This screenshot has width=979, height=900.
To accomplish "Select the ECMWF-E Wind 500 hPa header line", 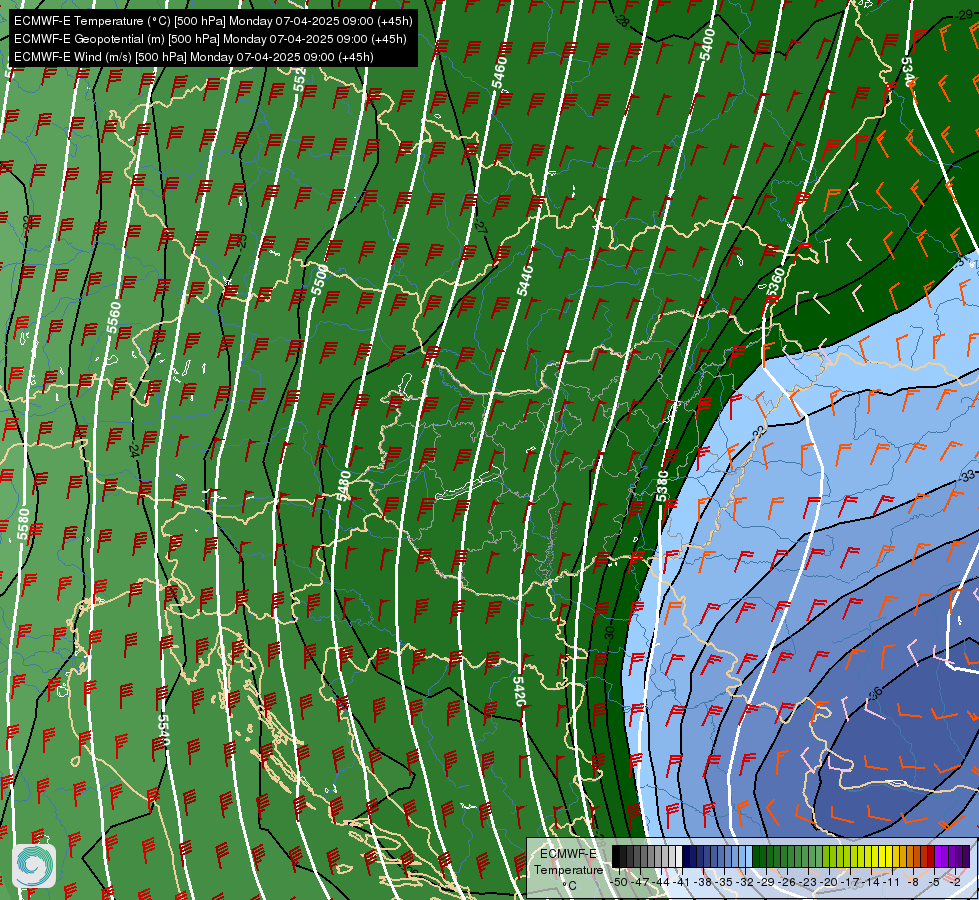I will click(194, 57).
